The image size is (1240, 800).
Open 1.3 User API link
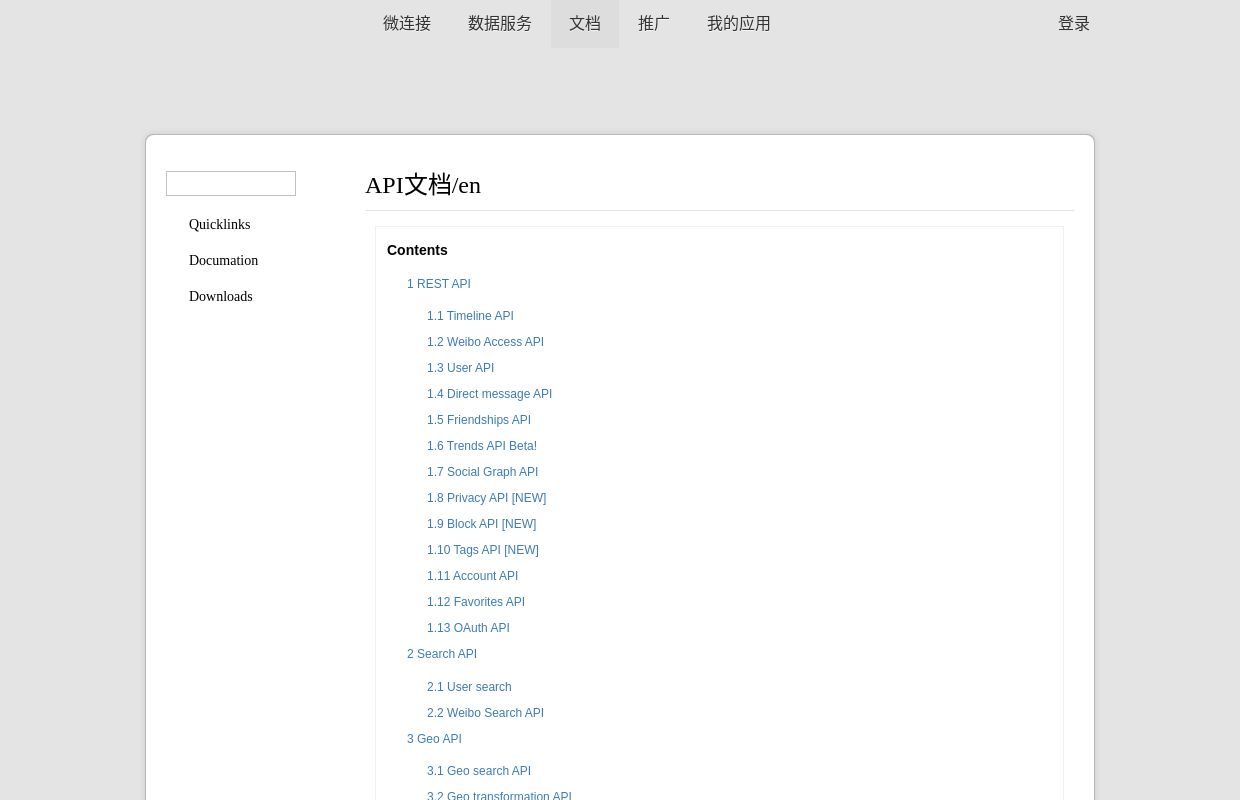click(460, 368)
